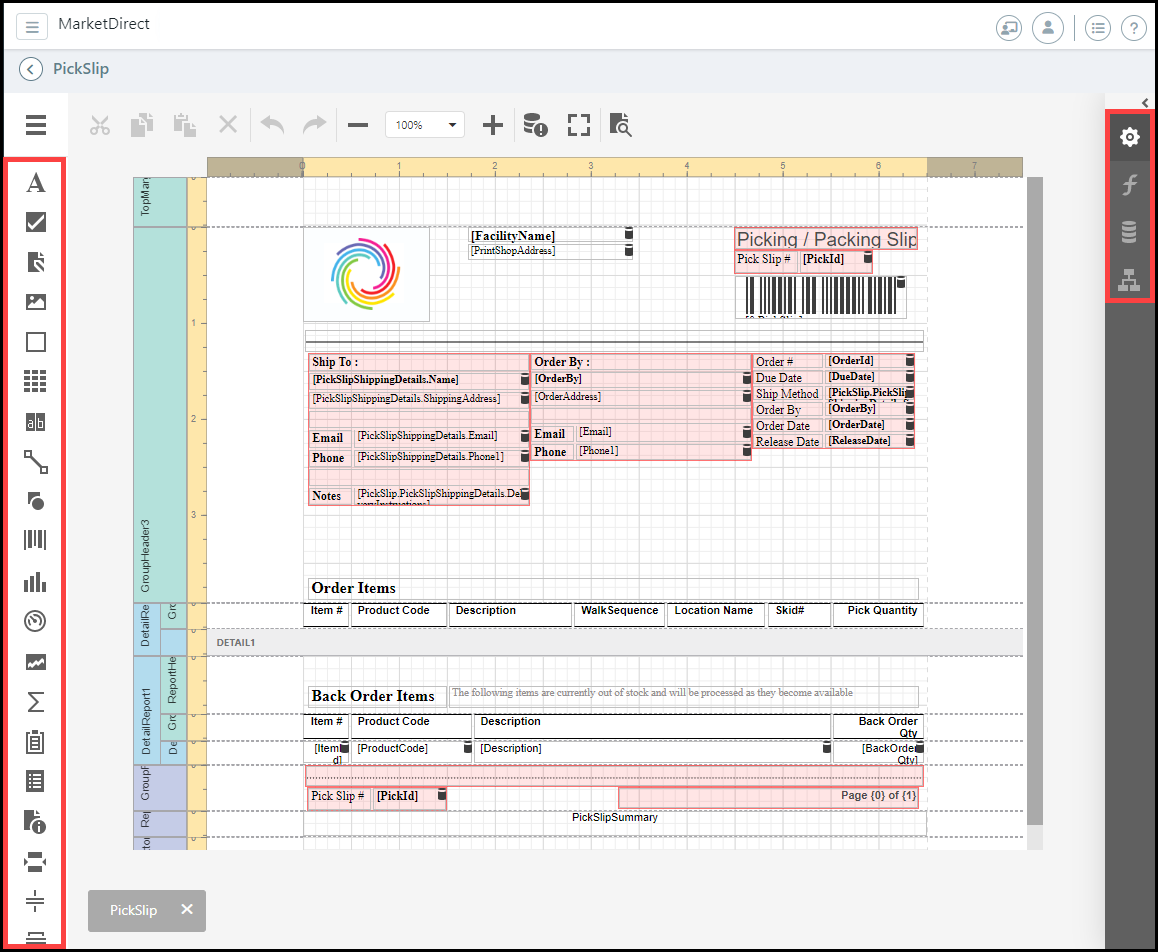Image resolution: width=1158 pixels, height=952 pixels.
Task: Open the Report Explorer tree panel
Action: [1129, 280]
